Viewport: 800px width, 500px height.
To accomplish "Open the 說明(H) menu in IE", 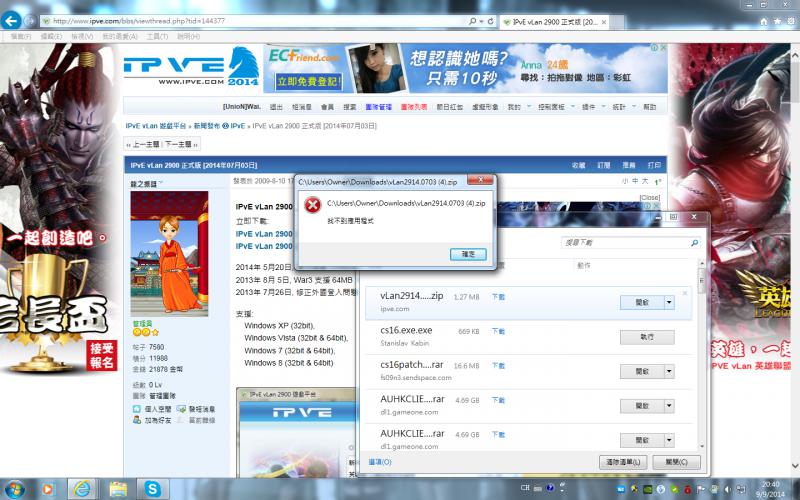I will pos(188,37).
